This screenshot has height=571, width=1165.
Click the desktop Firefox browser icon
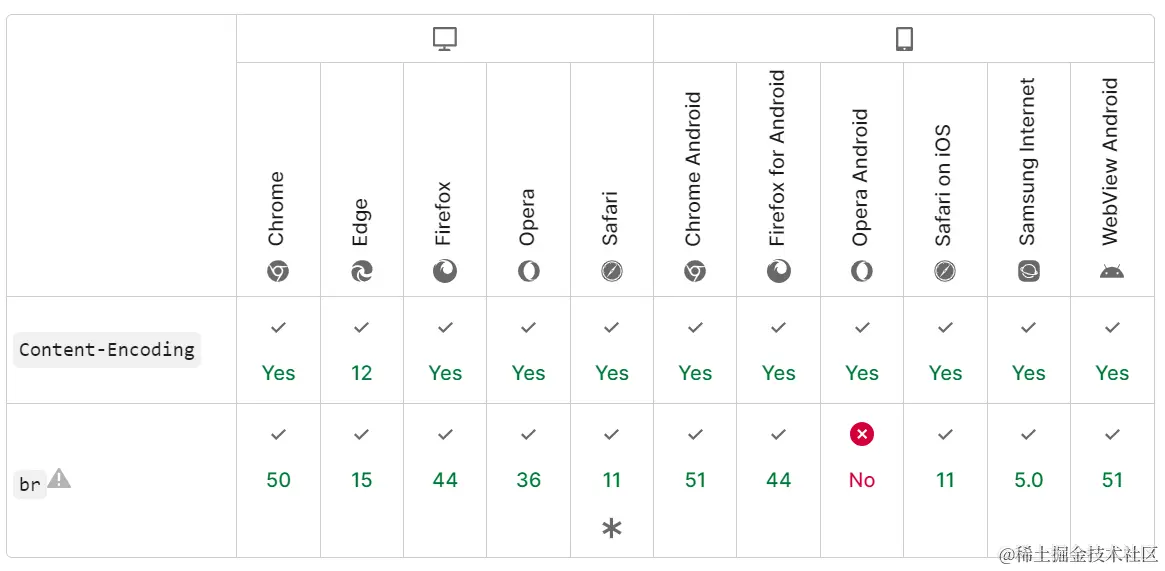pyautogui.click(x=445, y=271)
